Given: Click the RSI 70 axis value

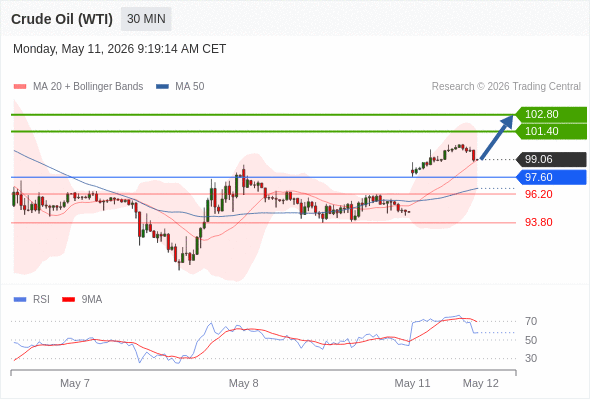Looking at the screenshot, I should tap(531, 321).
